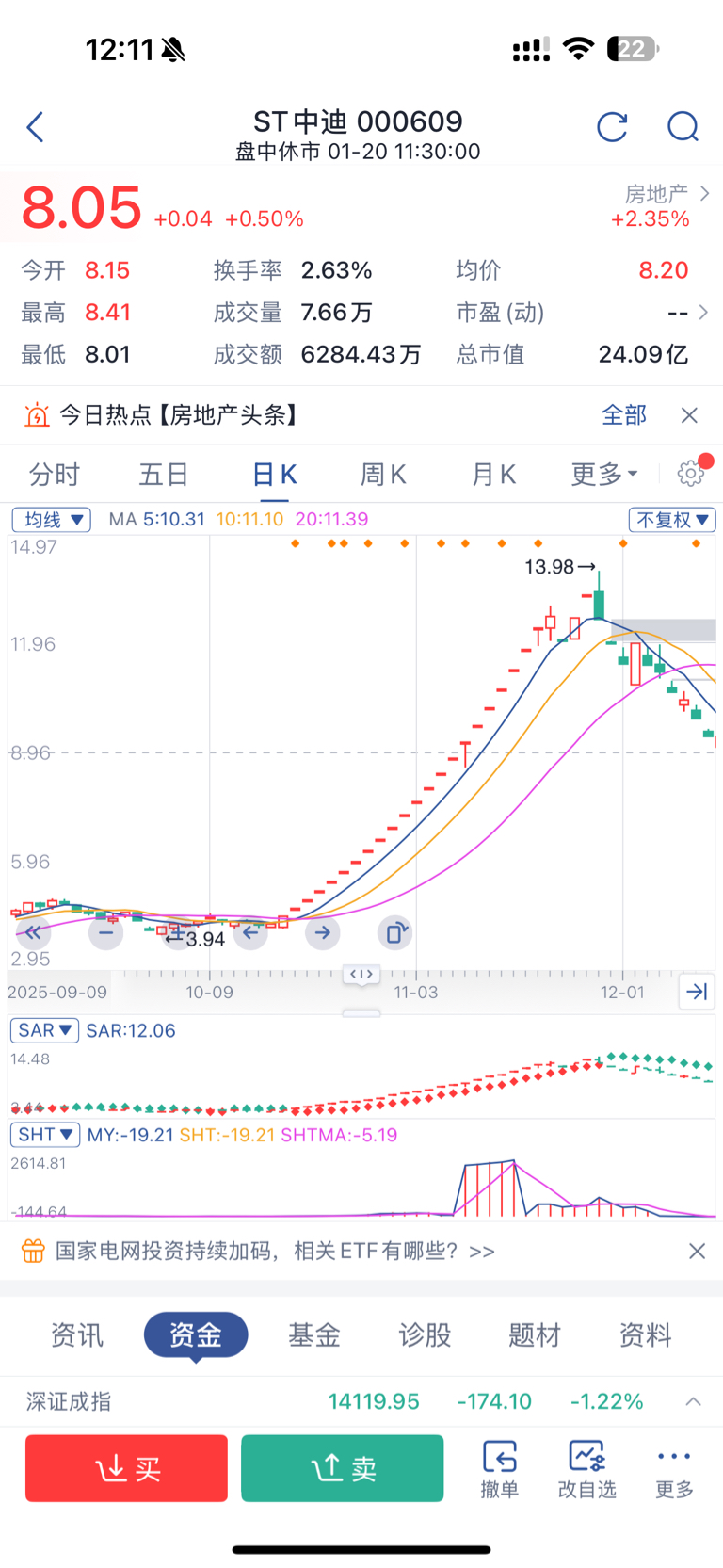
Task: Expand the 深证成指 index bar
Action: (693, 1401)
